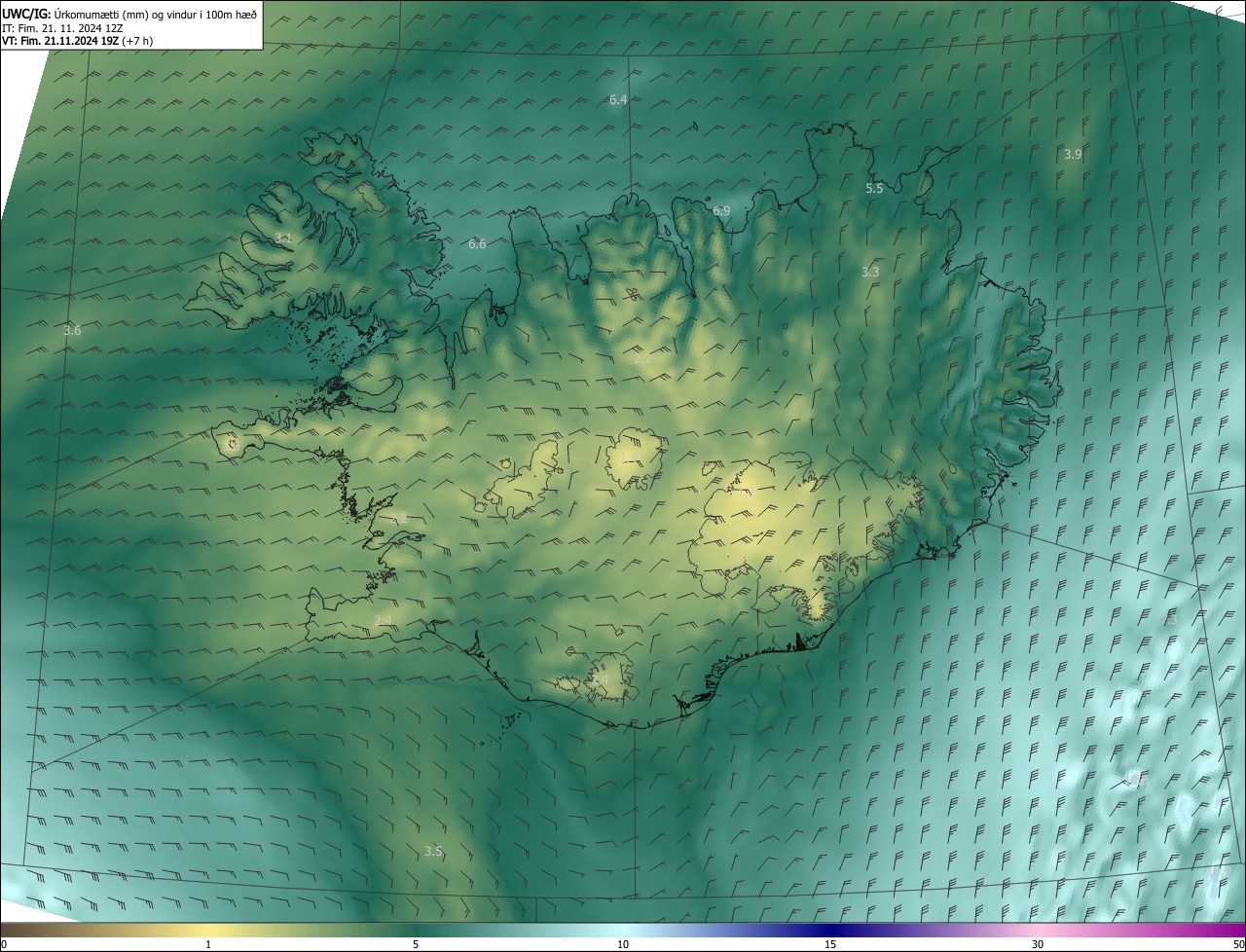Click the 6.6 value label on the map
The width and height of the screenshot is (1246, 952).
click(477, 243)
